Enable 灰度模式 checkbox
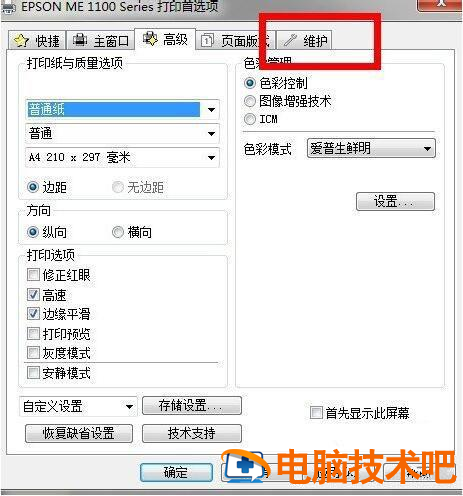The width and height of the screenshot is (463, 496). [33, 353]
